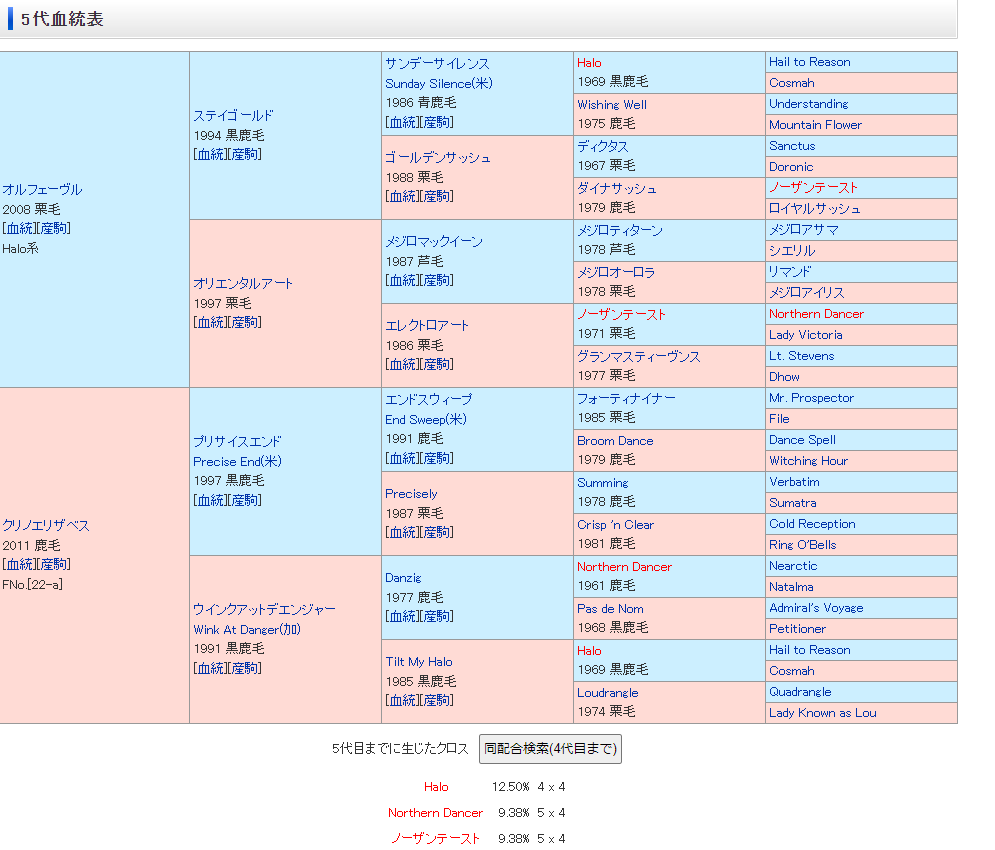995x850 pixels.
Task: Open the オリエンタルアート pedigree entry
Action: [243, 284]
